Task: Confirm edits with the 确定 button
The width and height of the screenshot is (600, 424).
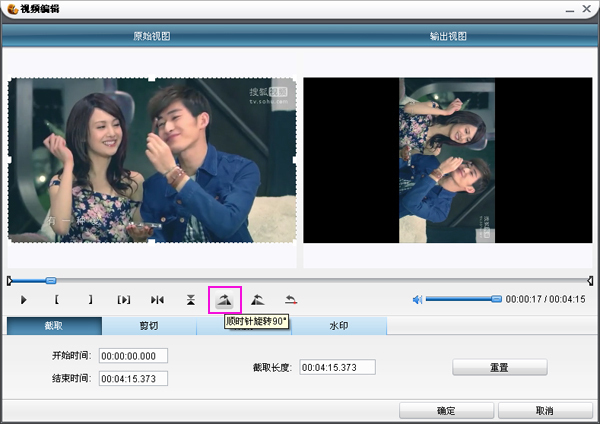Action: coord(446,411)
